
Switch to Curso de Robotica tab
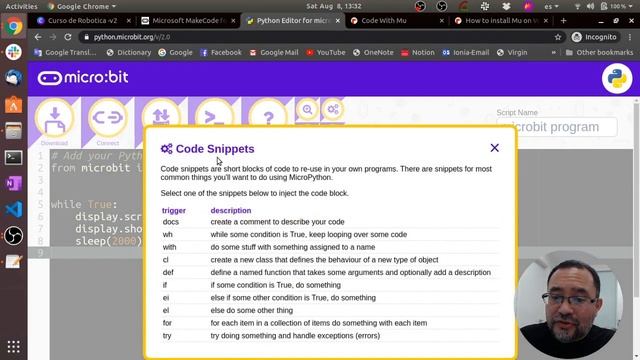83,20
